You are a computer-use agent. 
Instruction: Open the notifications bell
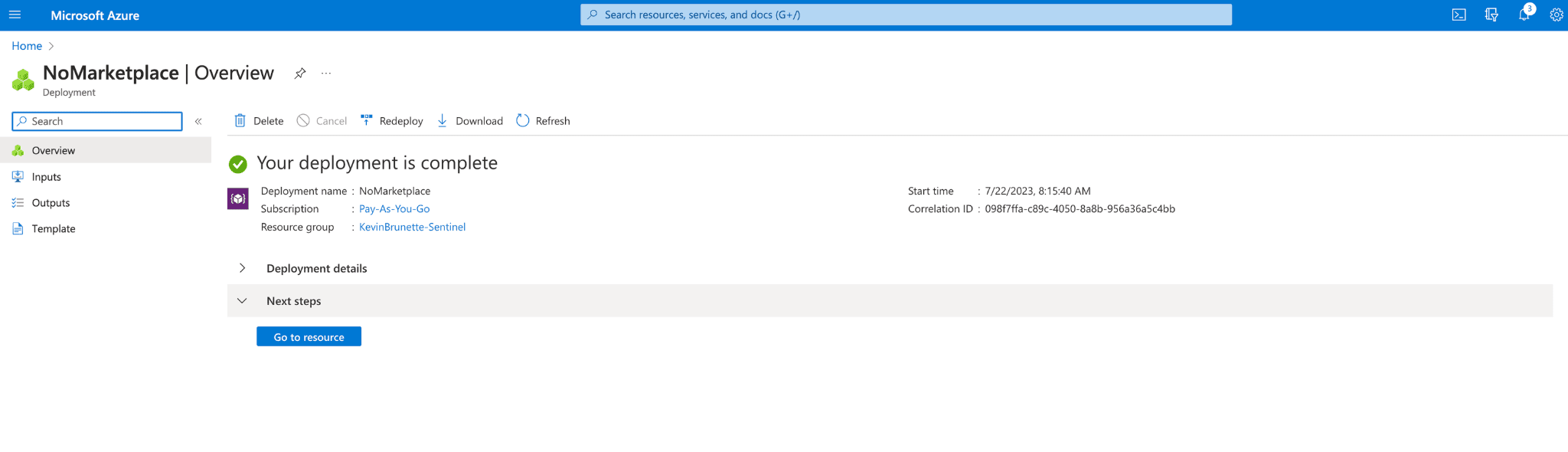1524,15
